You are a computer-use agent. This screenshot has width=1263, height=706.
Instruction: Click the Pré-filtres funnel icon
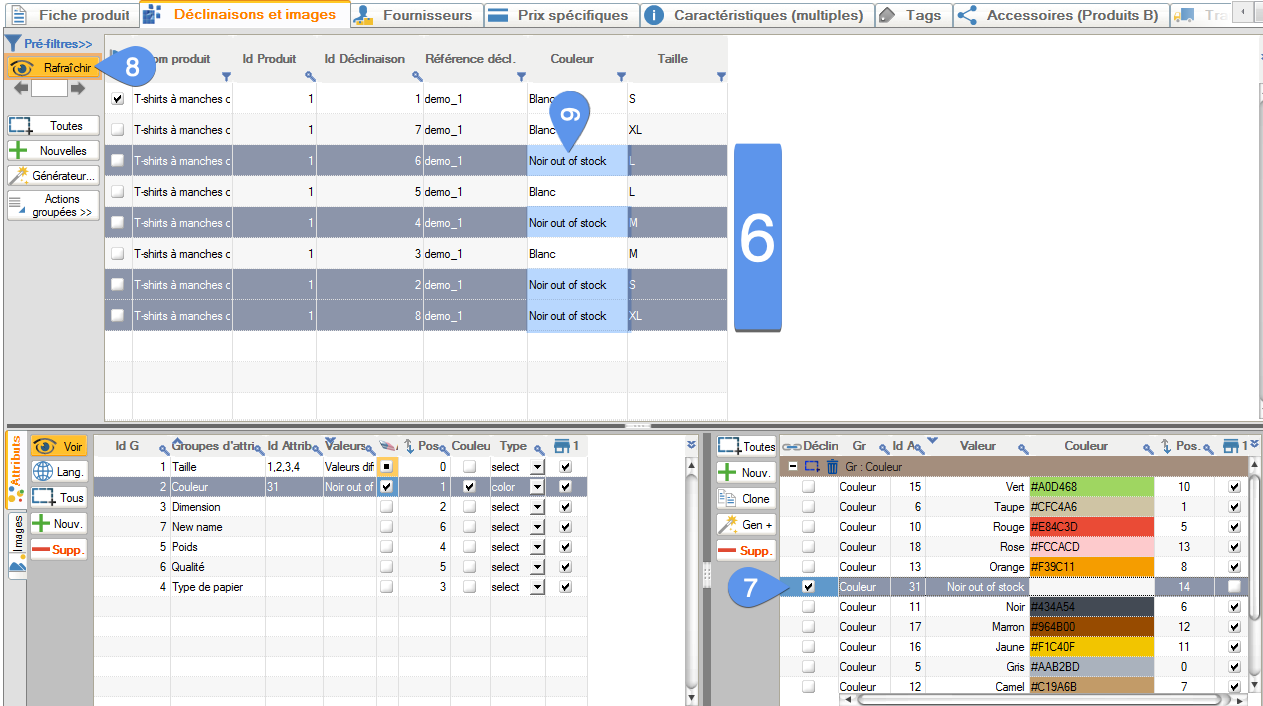tap(13, 44)
